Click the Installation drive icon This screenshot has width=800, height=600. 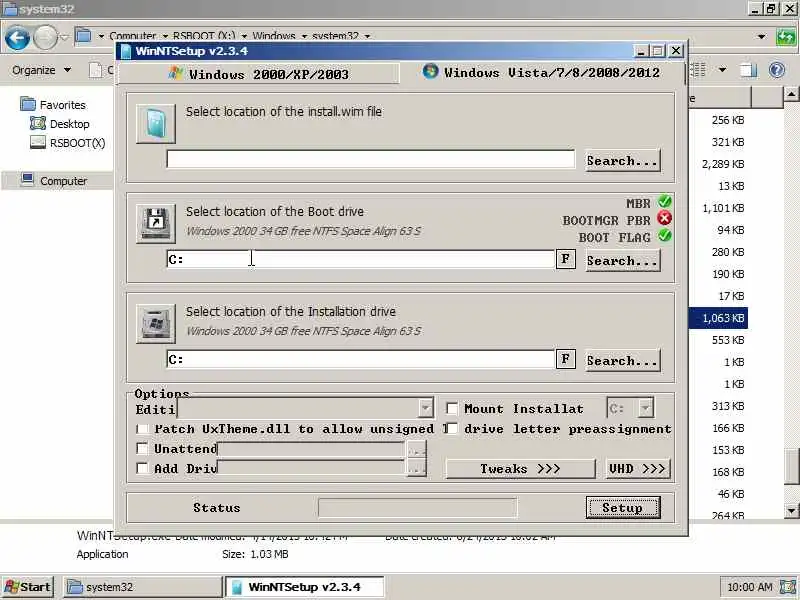pyautogui.click(x=156, y=323)
